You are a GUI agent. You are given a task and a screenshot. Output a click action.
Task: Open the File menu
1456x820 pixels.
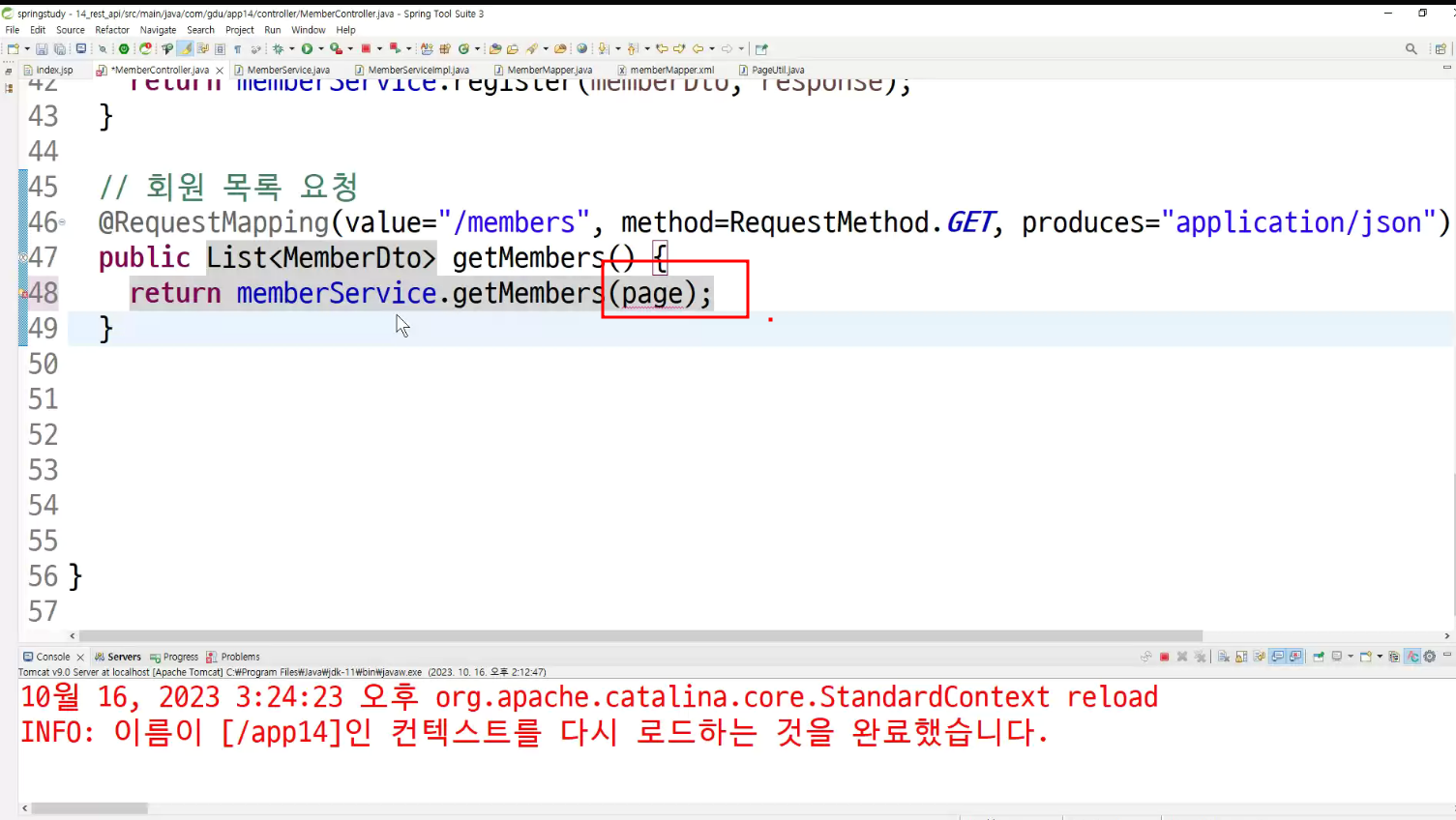[13, 30]
